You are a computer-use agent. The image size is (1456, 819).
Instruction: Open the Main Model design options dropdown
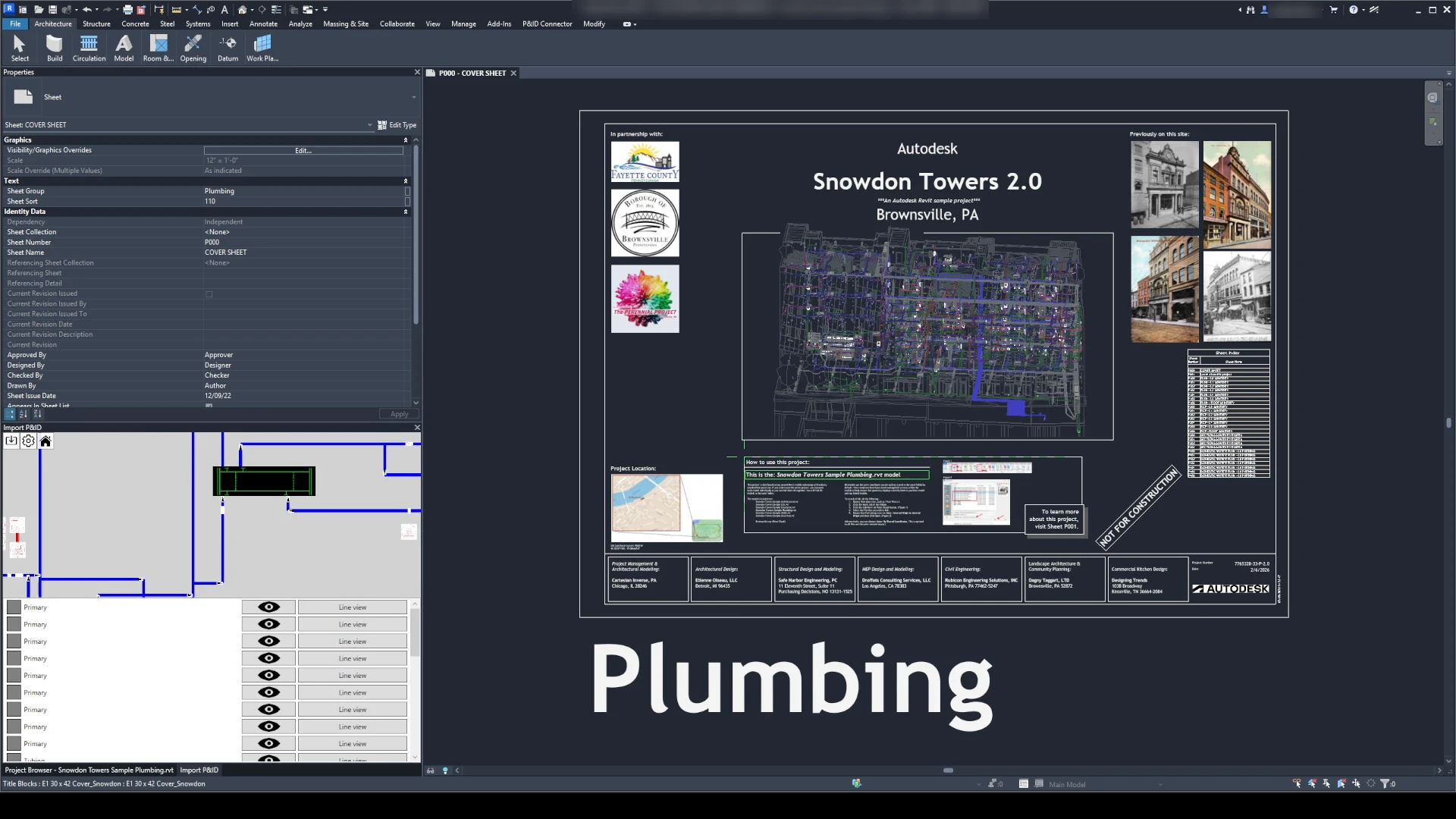pyautogui.click(x=1160, y=784)
